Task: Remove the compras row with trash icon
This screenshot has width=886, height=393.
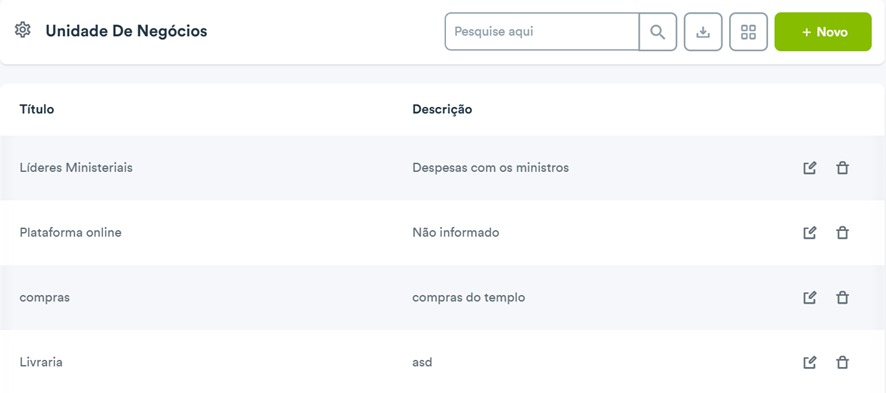Action: [842, 298]
